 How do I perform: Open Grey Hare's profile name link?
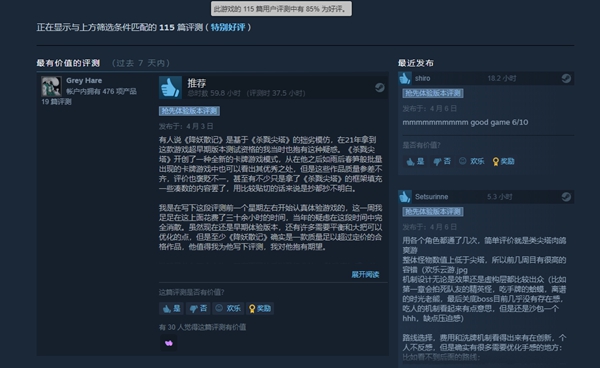click(x=84, y=80)
